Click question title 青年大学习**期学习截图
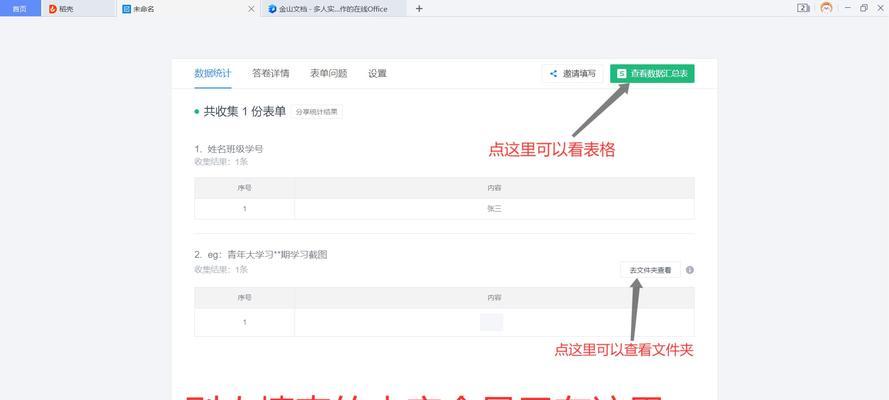889x400 pixels. coord(278,255)
